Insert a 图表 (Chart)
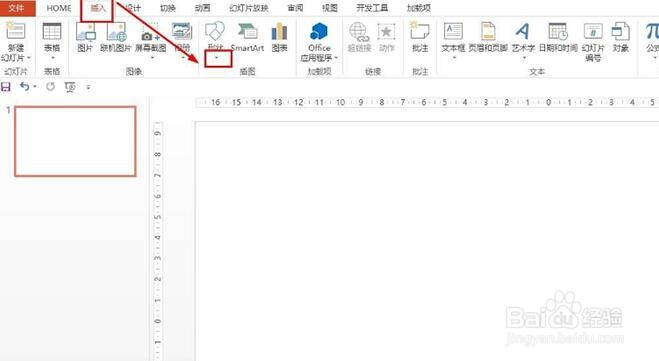Viewport: 659px width, 361px height. (279, 37)
